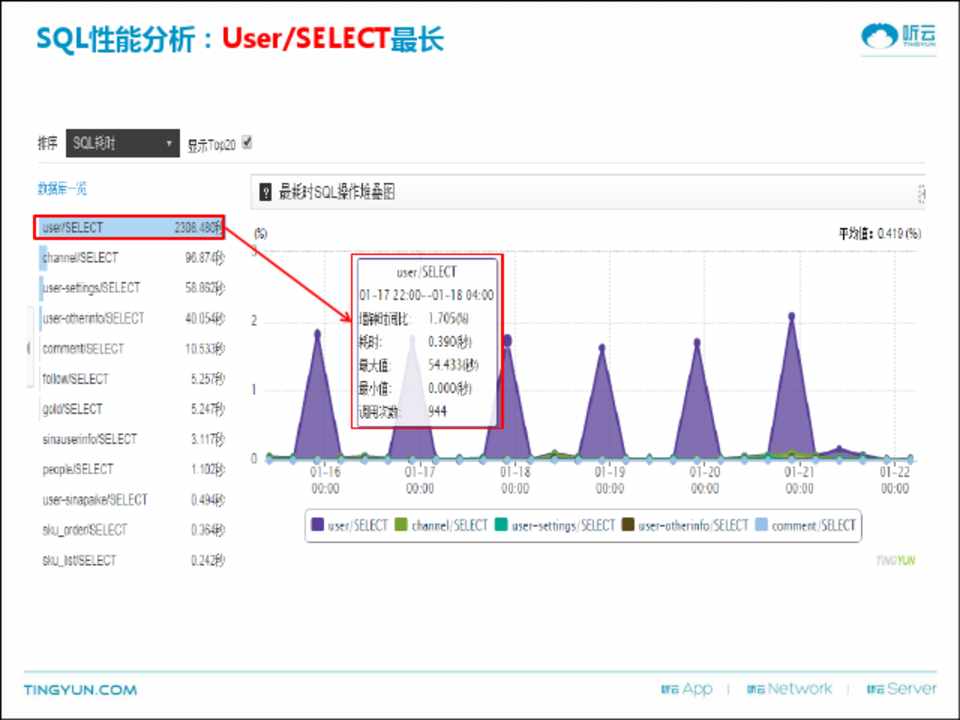Select user/SELECT row in database list
Image resolution: width=960 pixels, height=720 pixels.
click(130, 228)
